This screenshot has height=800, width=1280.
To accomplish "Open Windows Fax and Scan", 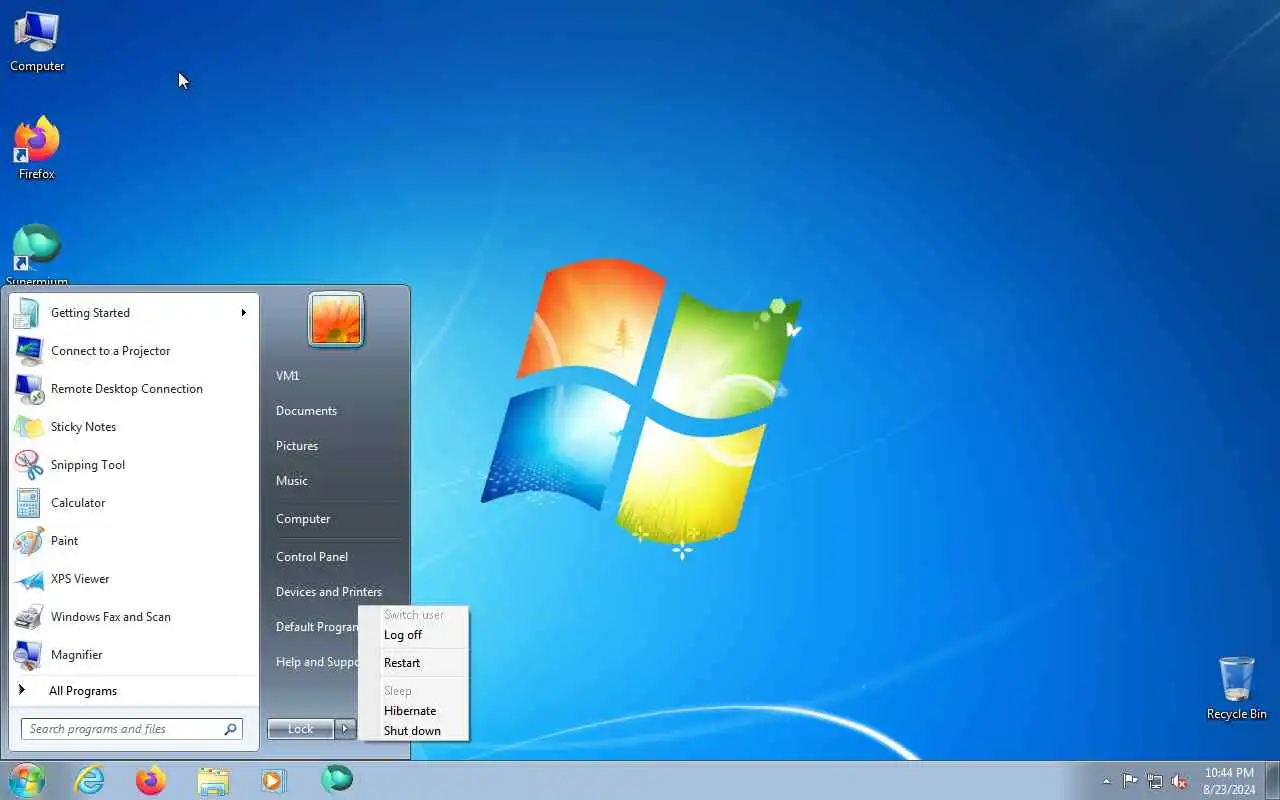I will (134, 617).
